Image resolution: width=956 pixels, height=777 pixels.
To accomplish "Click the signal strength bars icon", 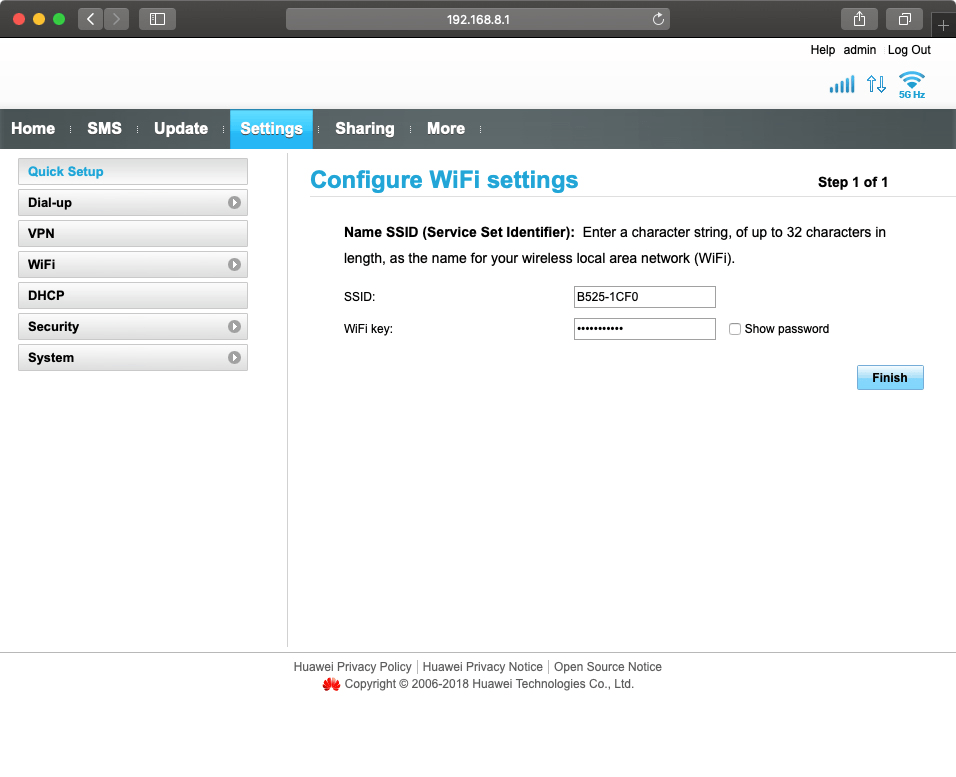I will click(x=842, y=85).
